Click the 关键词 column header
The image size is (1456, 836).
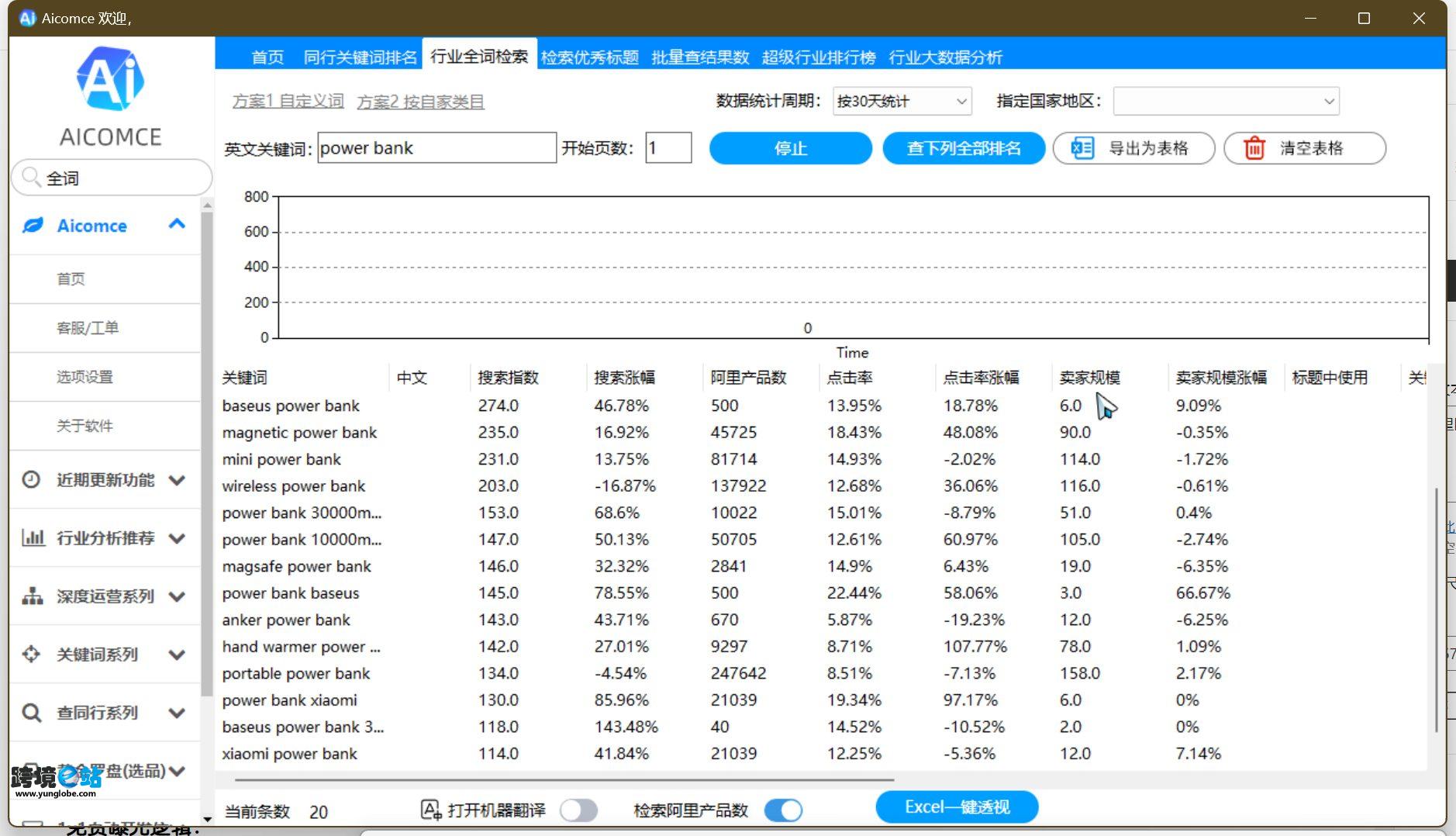244,377
